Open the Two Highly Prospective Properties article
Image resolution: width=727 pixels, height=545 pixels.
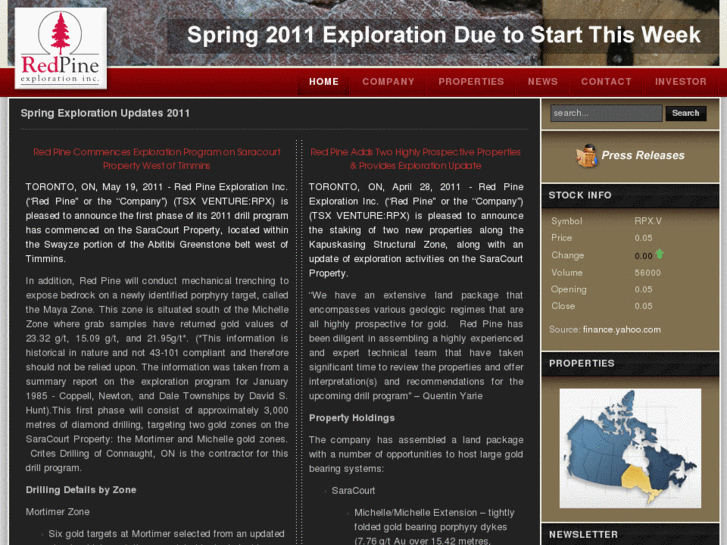(x=415, y=159)
